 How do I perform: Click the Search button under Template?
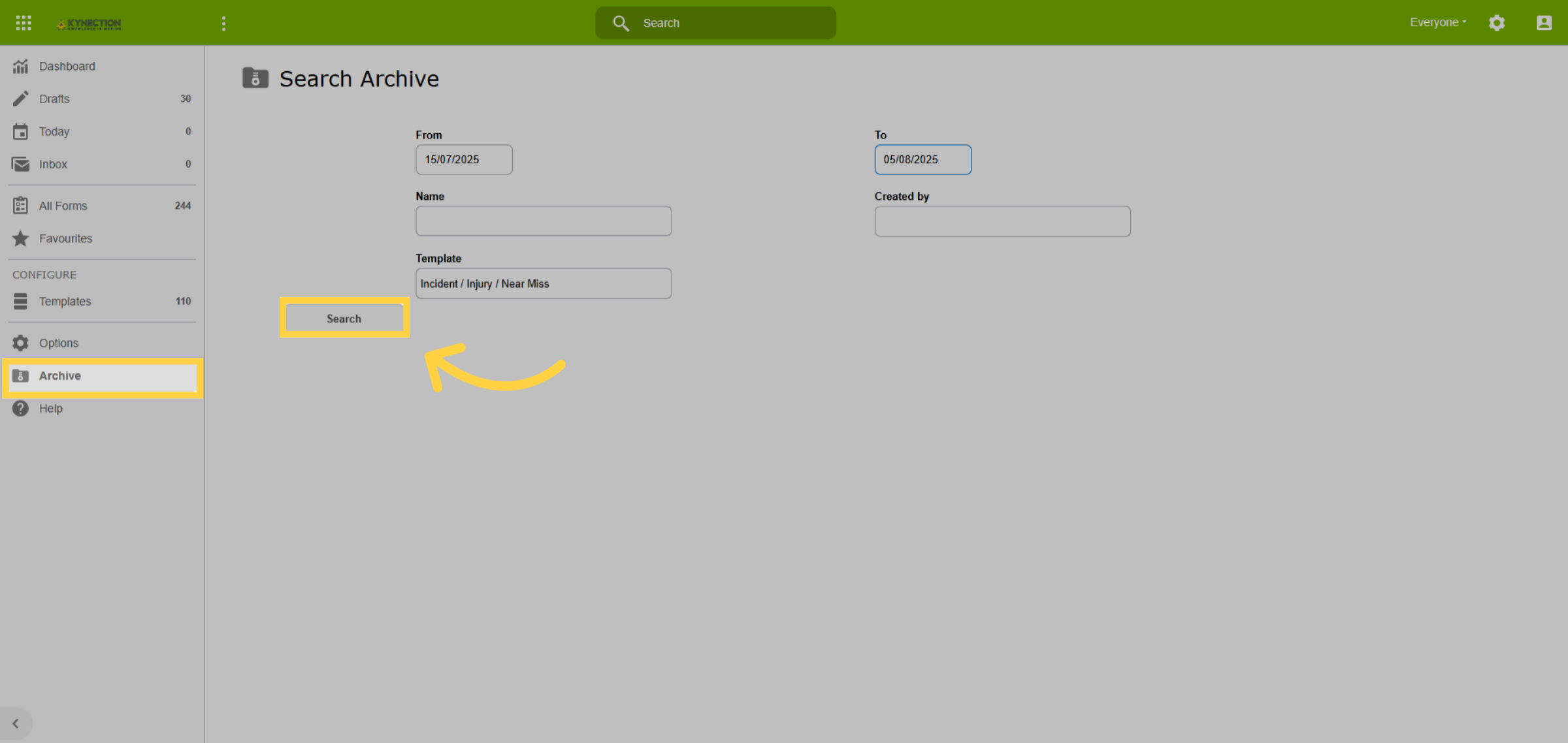344,319
